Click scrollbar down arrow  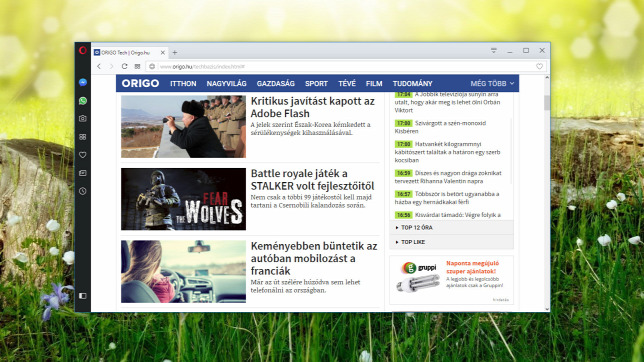coord(547,309)
